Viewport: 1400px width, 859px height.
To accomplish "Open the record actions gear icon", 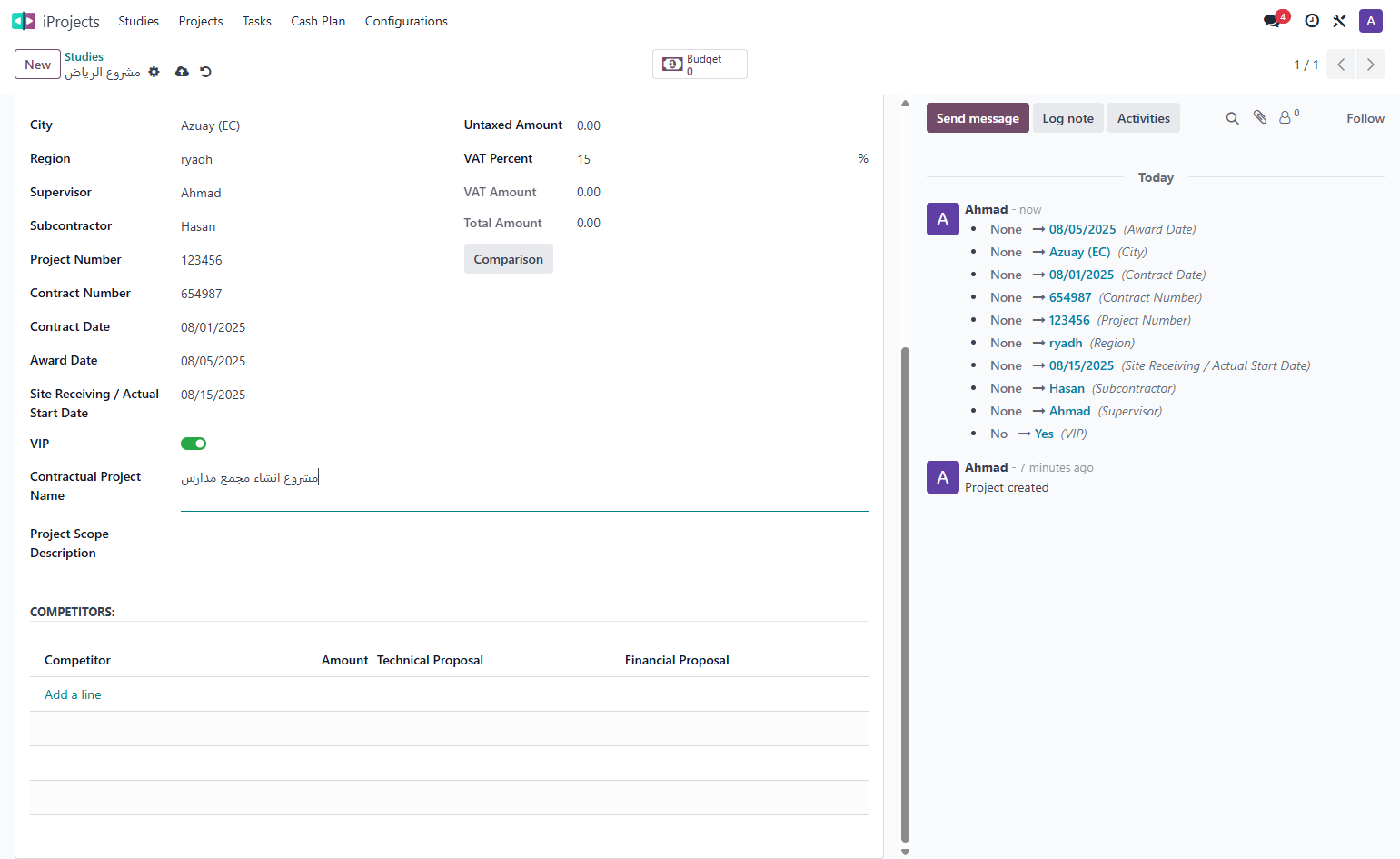I will point(154,72).
